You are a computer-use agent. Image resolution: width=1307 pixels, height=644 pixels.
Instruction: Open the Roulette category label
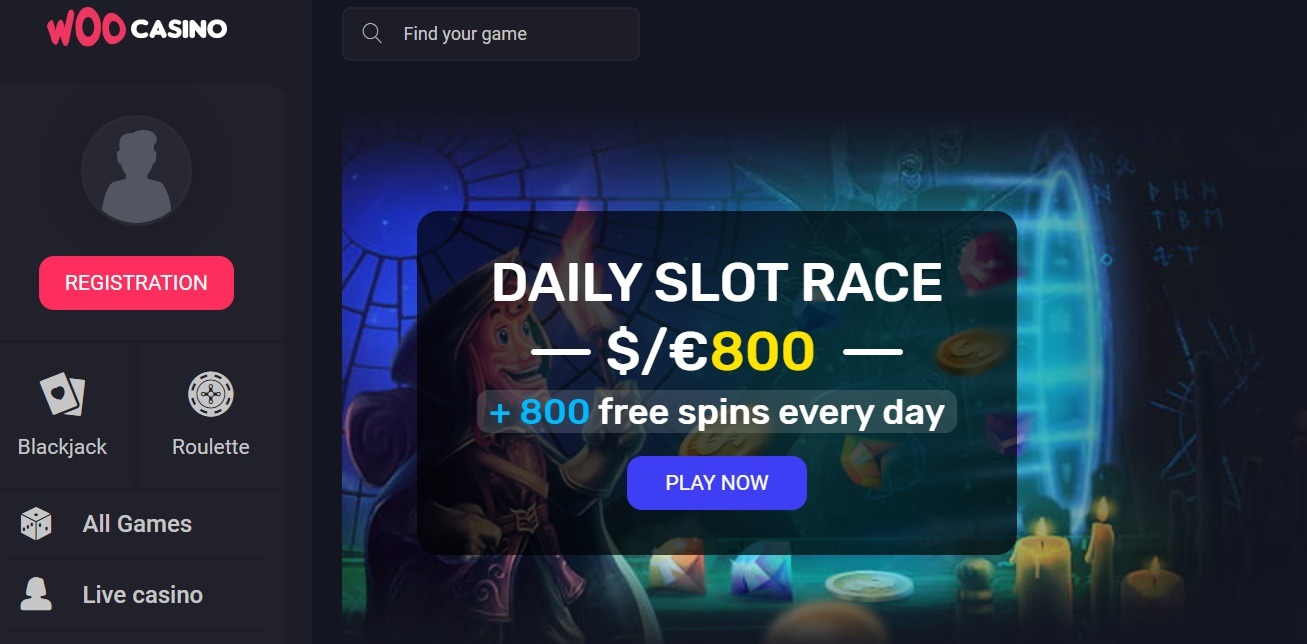(211, 447)
